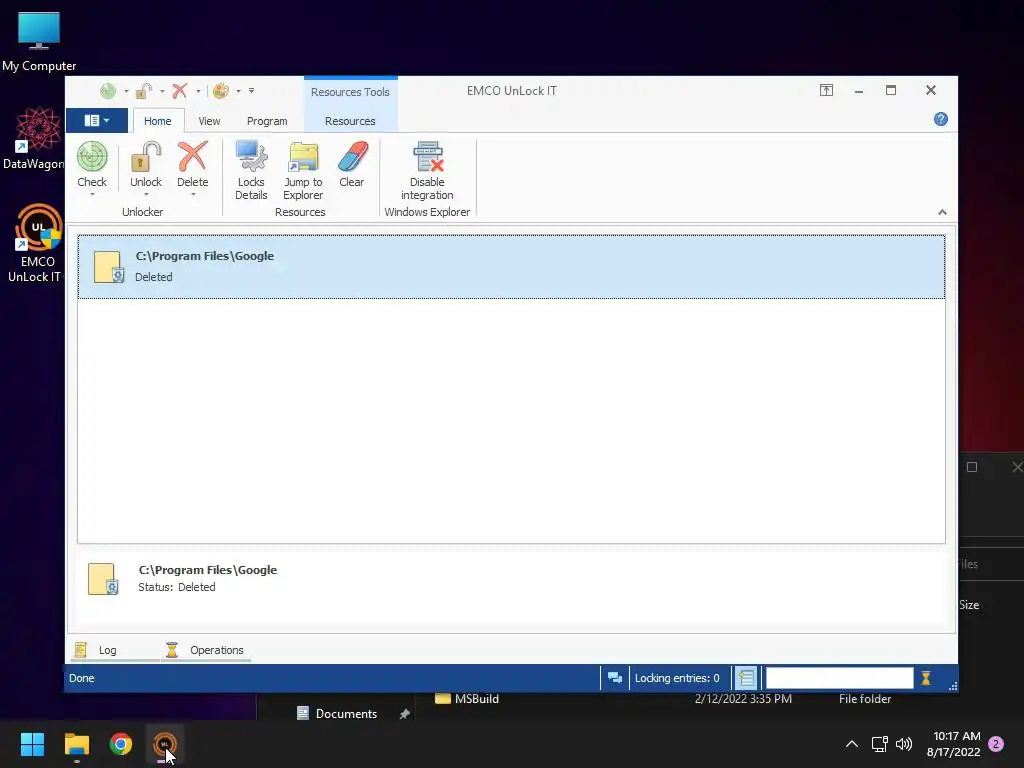Viewport: 1024px width, 768px height.
Task: Click EMCO UnLock IT taskbar icon
Action: pos(164,744)
